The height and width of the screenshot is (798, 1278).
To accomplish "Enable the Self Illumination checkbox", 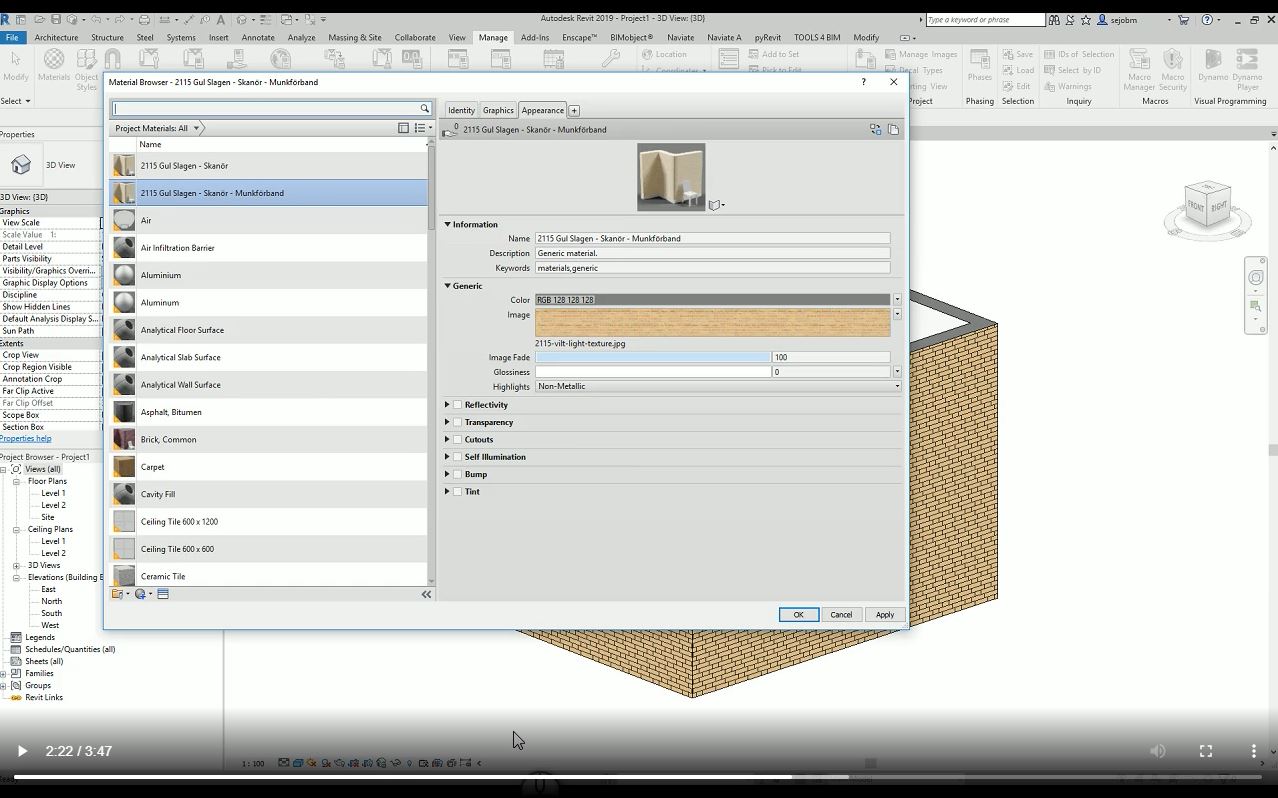I will click(457, 457).
